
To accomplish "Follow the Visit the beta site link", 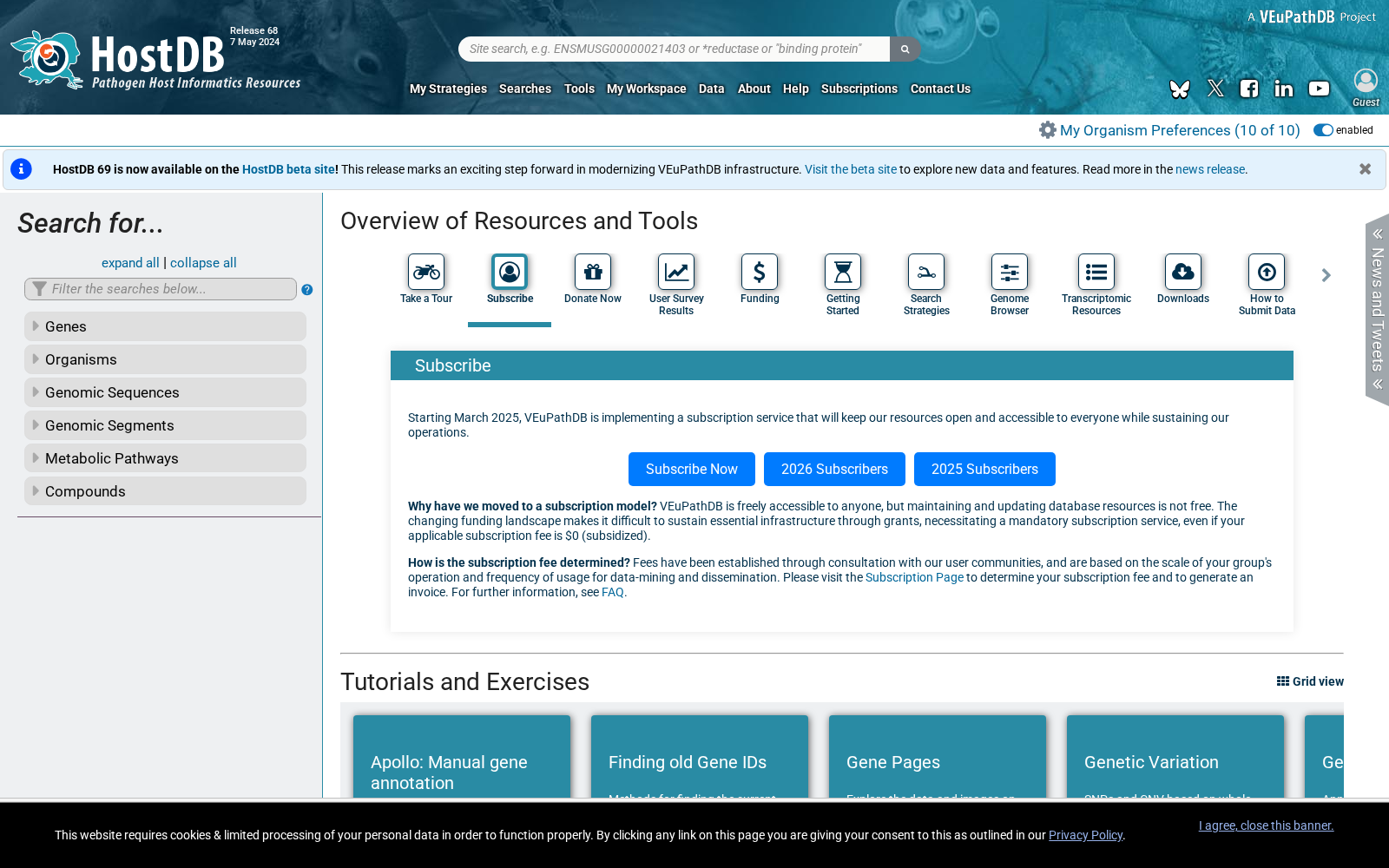I will coord(851,169).
